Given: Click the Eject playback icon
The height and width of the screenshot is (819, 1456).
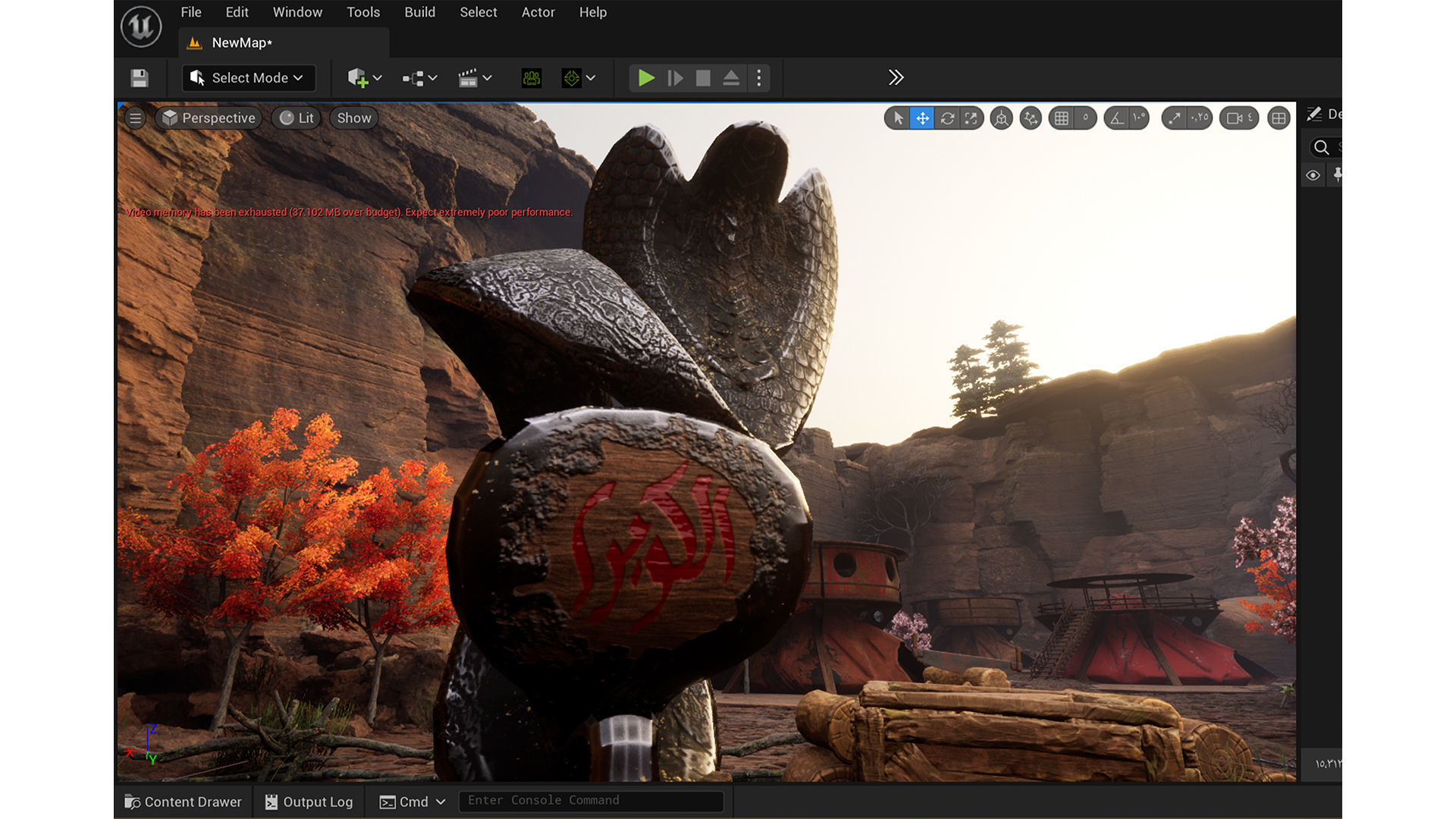Looking at the screenshot, I should 730,78.
